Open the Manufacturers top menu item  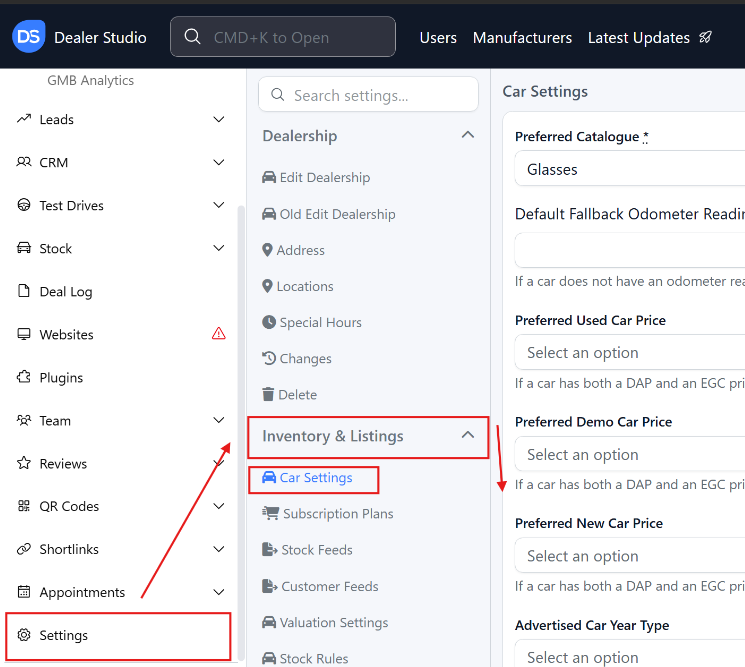pos(522,38)
